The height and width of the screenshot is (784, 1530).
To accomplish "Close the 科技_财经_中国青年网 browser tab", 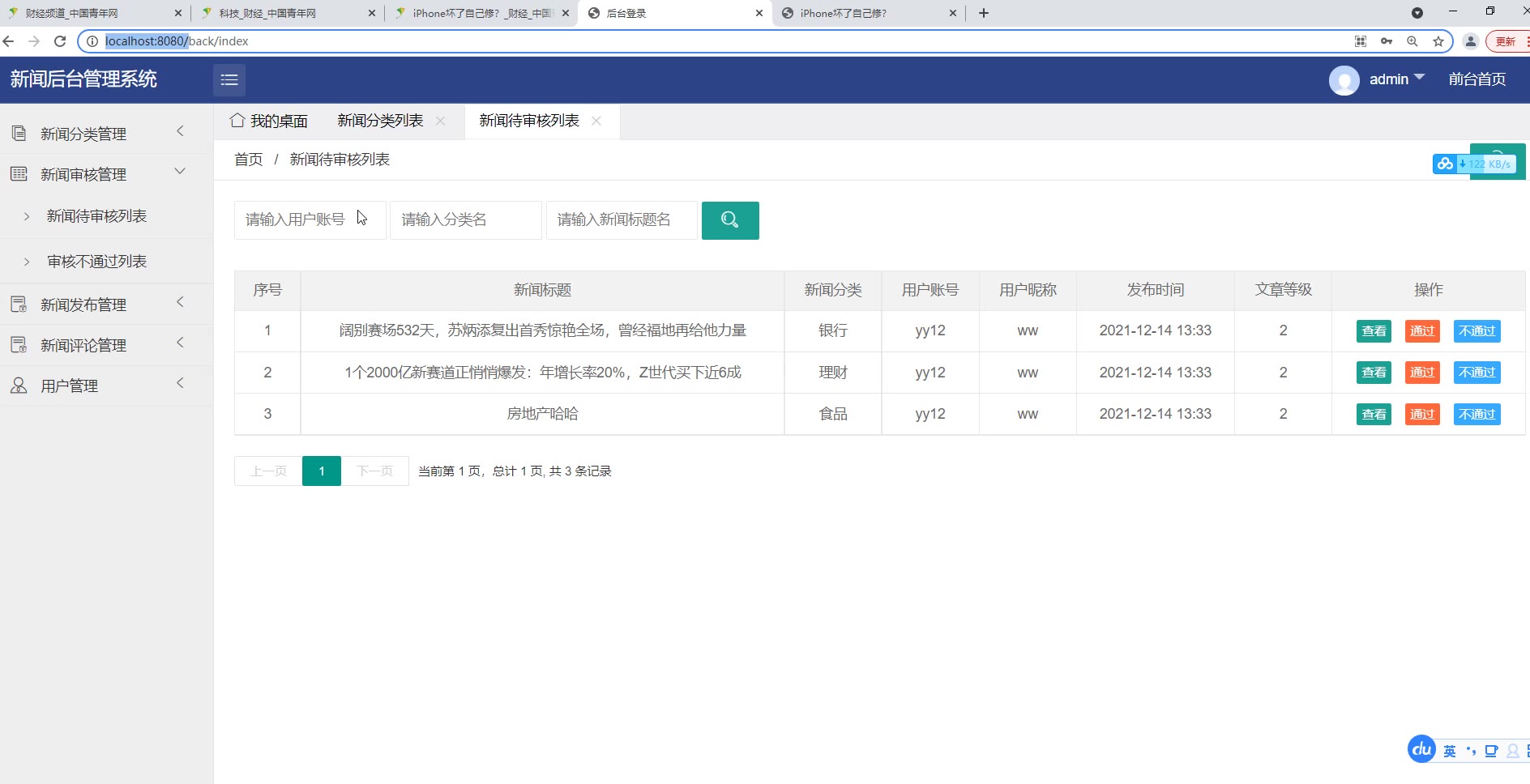I will pos(372,13).
